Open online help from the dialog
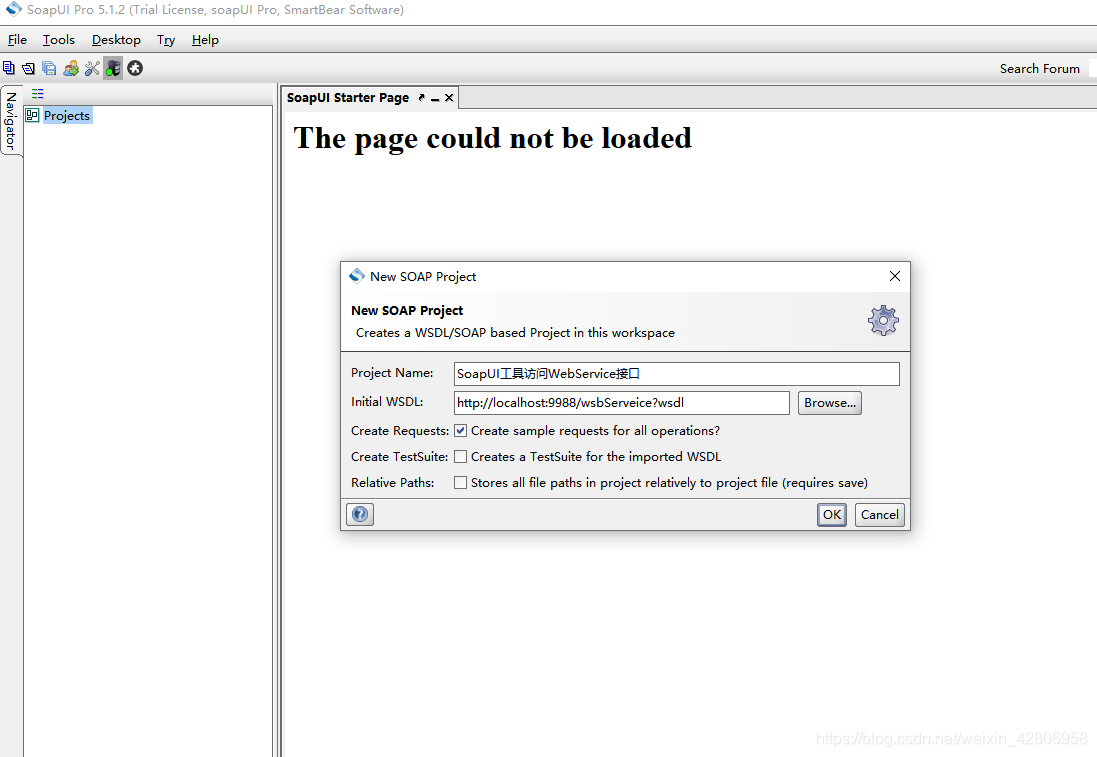 (360, 514)
